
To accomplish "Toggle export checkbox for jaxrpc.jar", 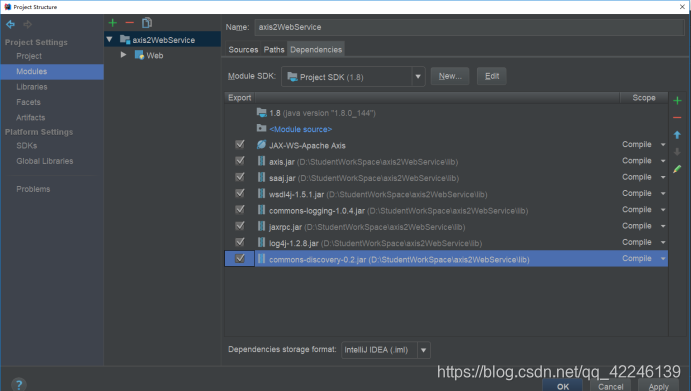I will coord(240,226).
